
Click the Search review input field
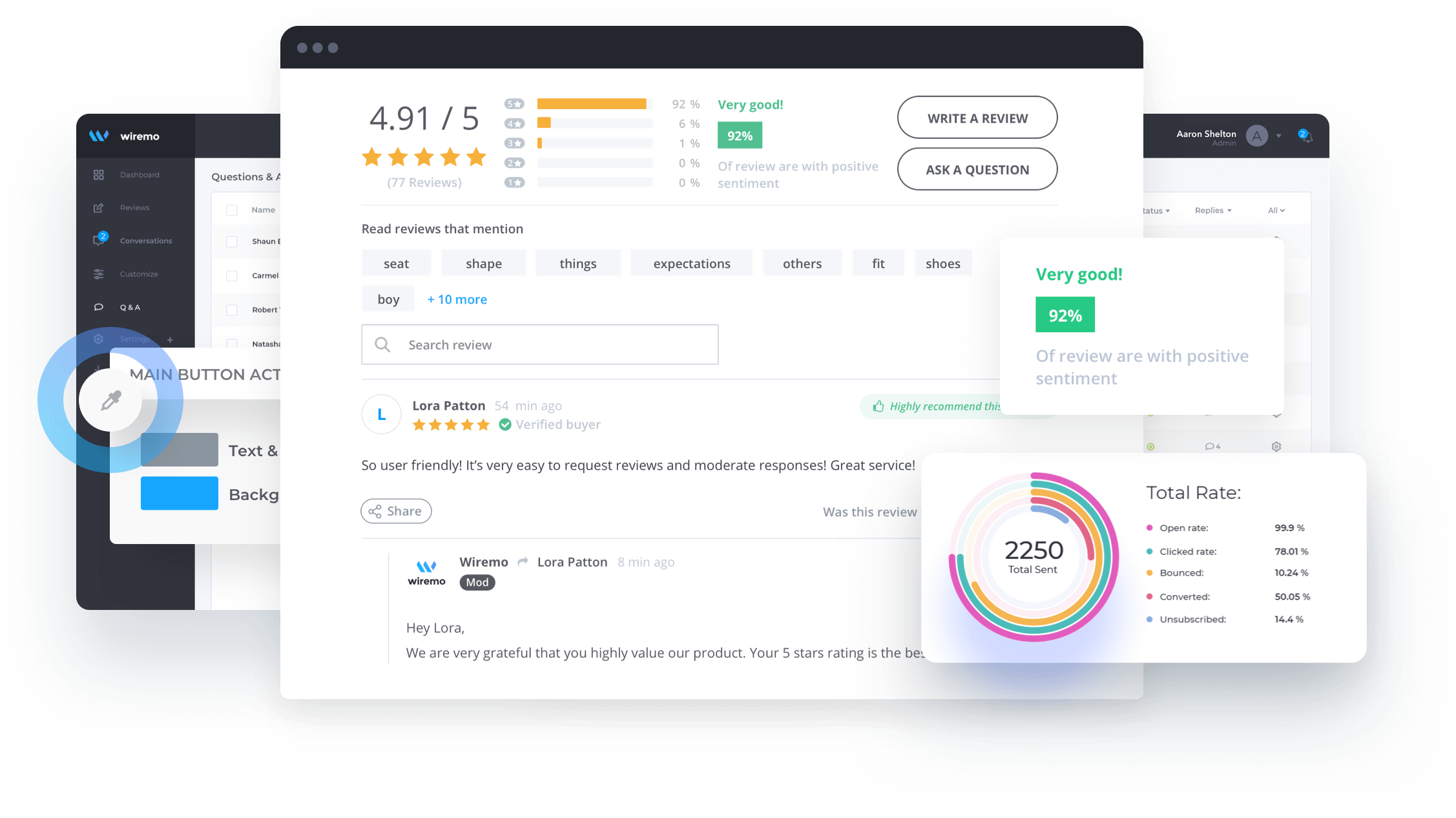click(540, 344)
